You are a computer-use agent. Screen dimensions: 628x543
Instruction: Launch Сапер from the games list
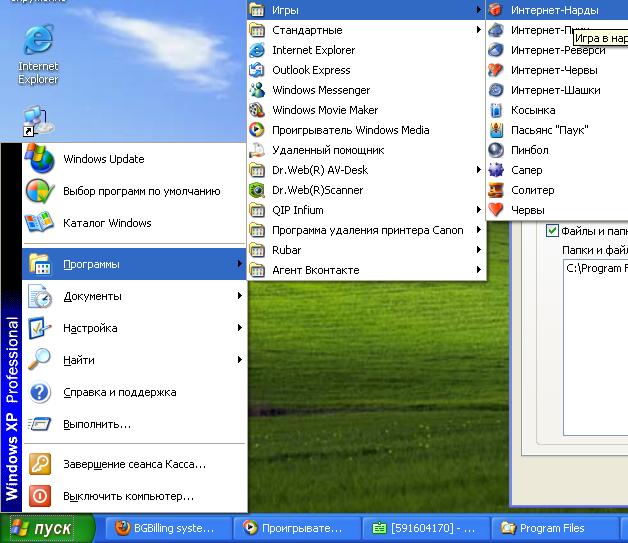557,170
